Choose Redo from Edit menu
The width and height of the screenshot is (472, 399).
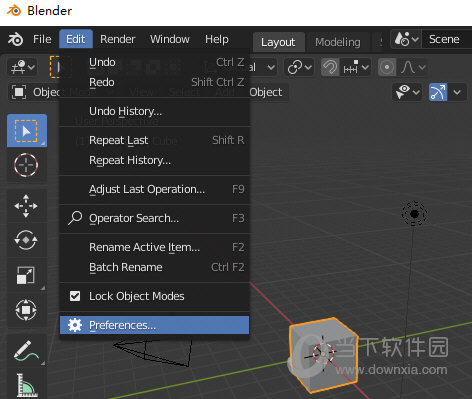155,82
